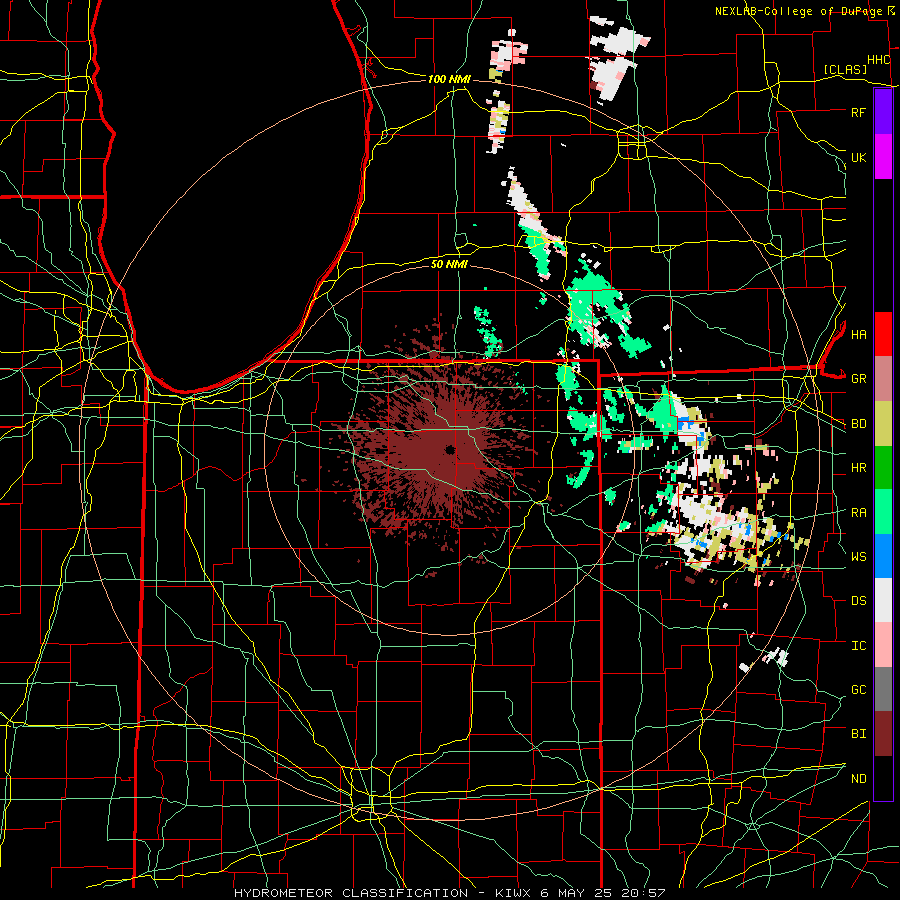Click the UK magenta legend swatch
The image size is (900, 900).
pos(883,157)
